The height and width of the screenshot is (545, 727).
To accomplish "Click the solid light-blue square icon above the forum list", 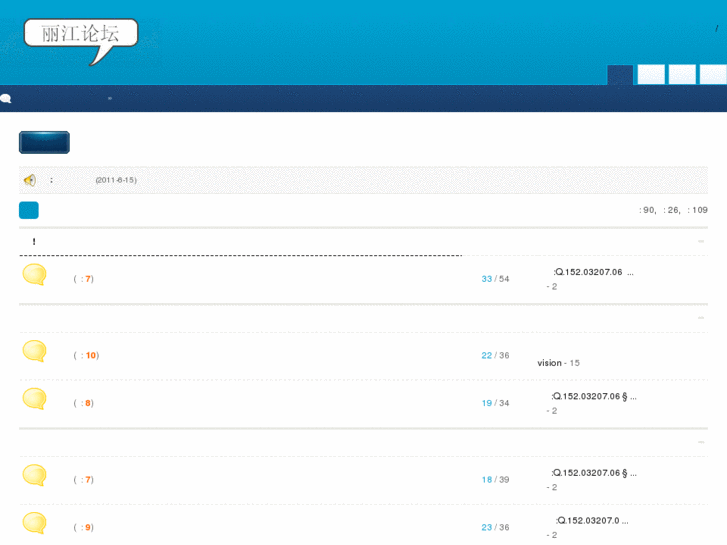I will (x=29, y=210).
